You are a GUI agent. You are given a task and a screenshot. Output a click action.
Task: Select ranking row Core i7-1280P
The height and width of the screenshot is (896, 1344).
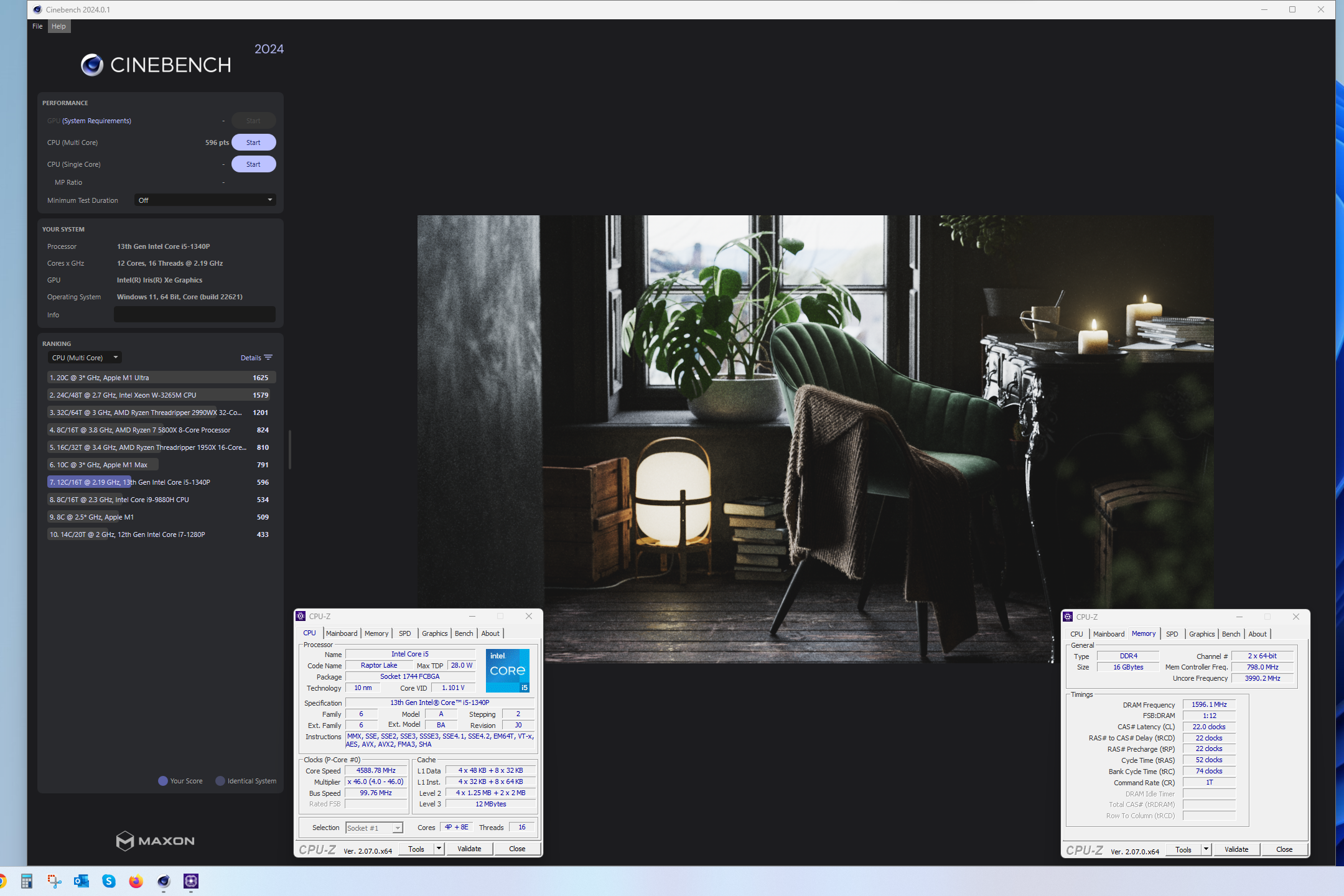162,534
